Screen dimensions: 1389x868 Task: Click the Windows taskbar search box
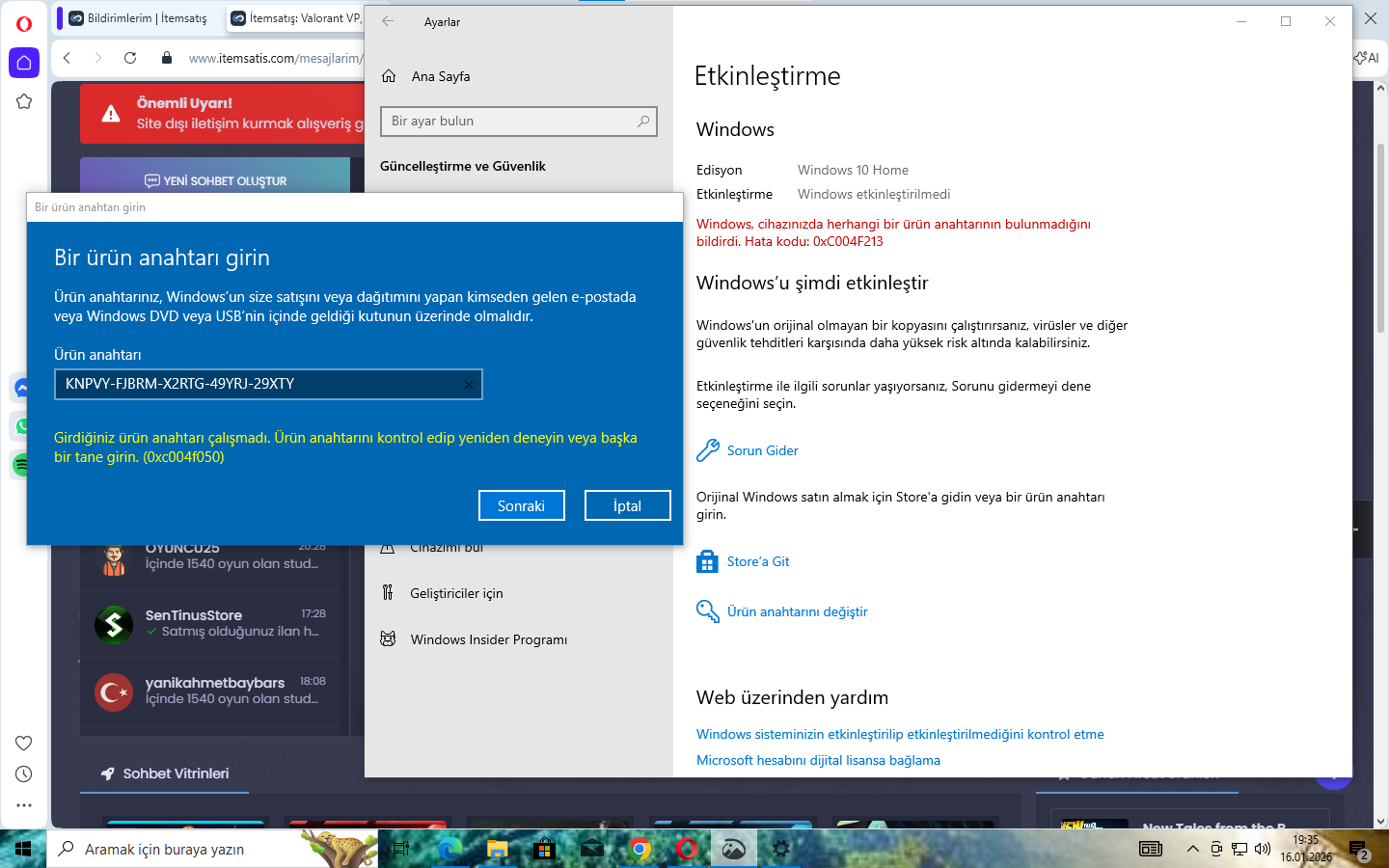pyautogui.click(x=212, y=849)
